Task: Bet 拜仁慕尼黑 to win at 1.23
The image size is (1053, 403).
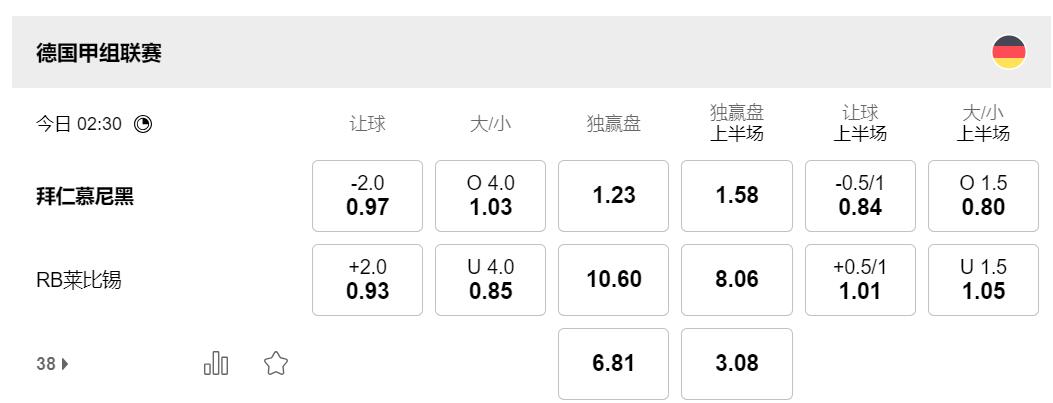Action: (613, 196)
